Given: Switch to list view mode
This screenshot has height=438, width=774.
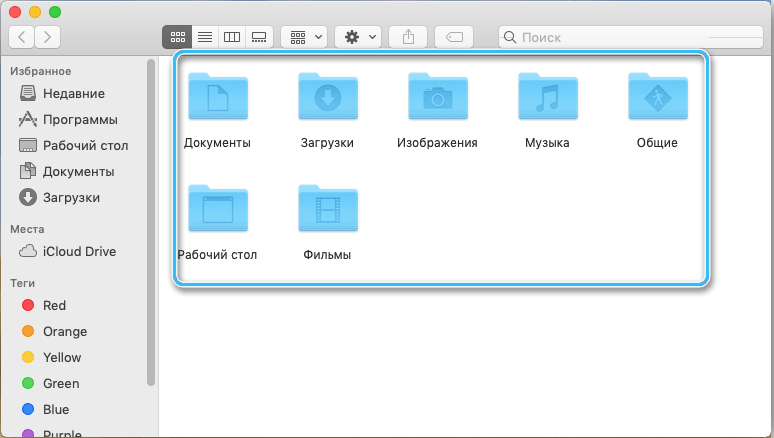Looking at the screenshot, I should pos(204,37).
